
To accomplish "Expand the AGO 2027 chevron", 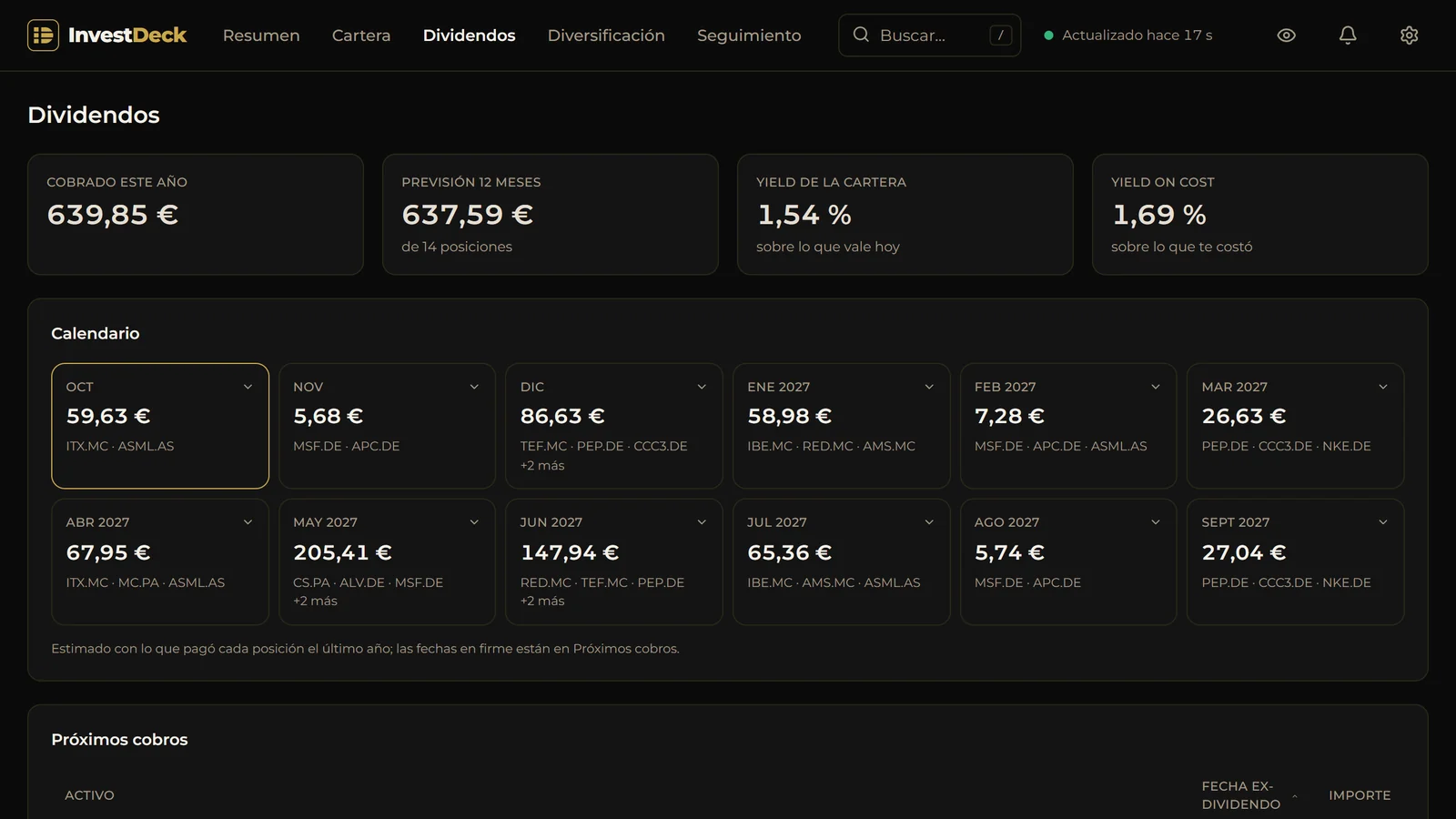I will click(x=1156, y=522).
